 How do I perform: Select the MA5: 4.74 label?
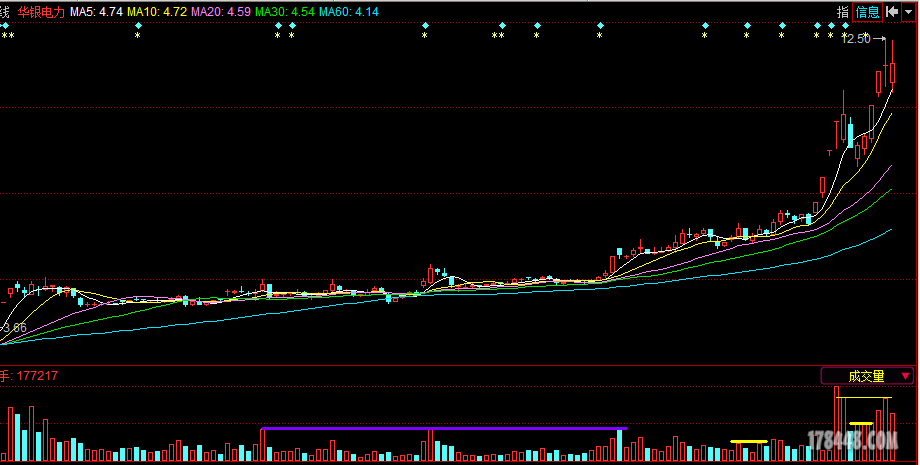click(x=96, y=12)
